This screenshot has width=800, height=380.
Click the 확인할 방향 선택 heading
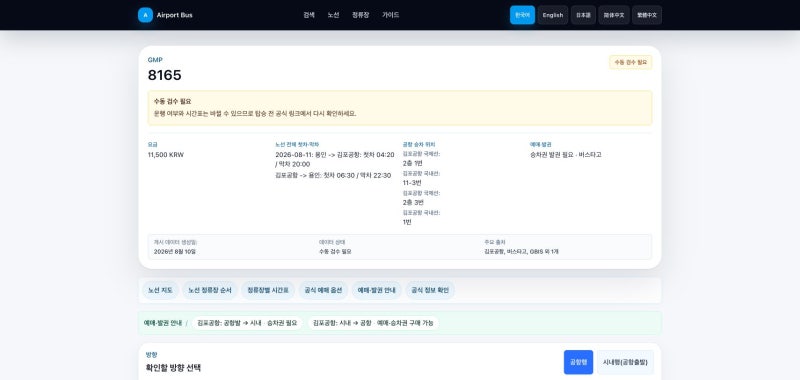coord(173,368)
